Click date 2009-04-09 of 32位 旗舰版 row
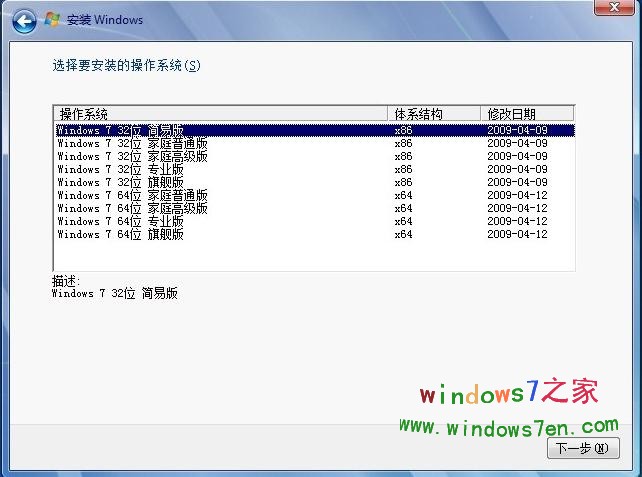The image size is (642, 477). [517, 183]
